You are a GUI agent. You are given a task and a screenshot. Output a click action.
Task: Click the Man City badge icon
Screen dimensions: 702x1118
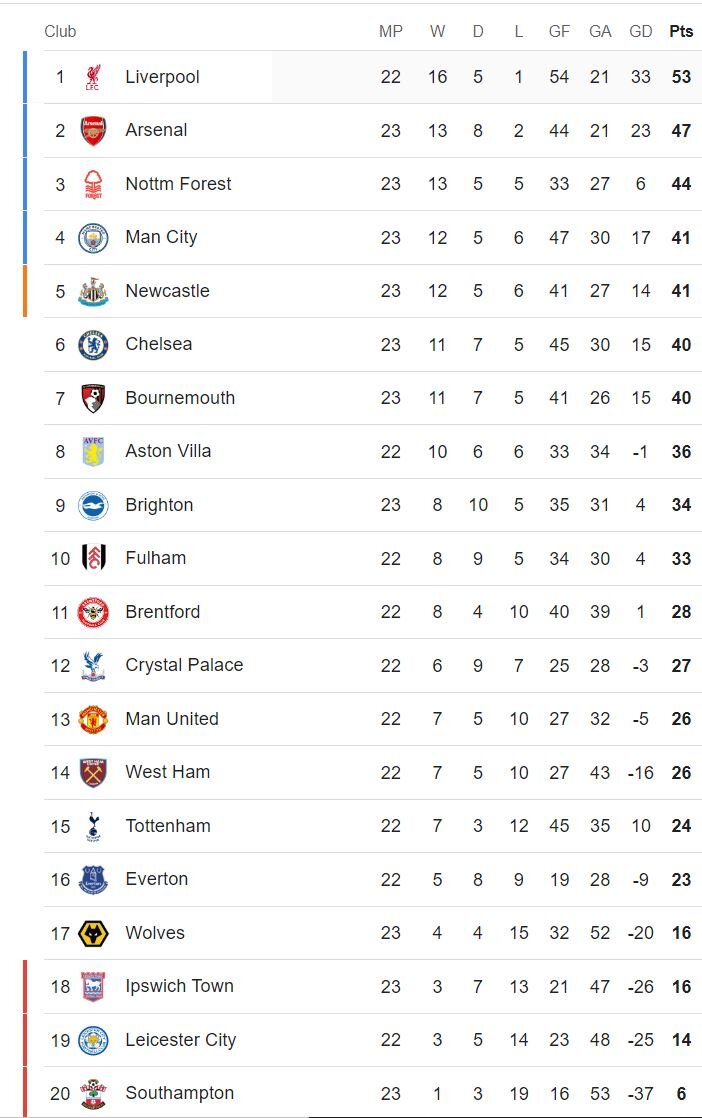pos(93,238)
